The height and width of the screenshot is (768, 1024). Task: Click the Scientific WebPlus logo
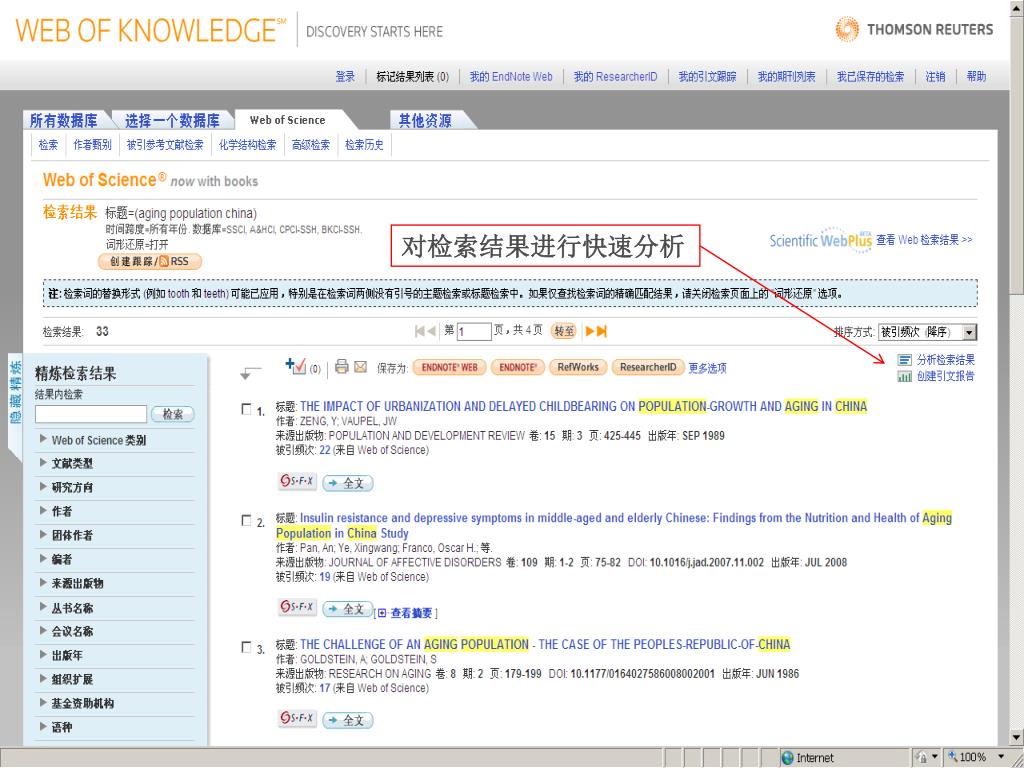coord(820,240)
